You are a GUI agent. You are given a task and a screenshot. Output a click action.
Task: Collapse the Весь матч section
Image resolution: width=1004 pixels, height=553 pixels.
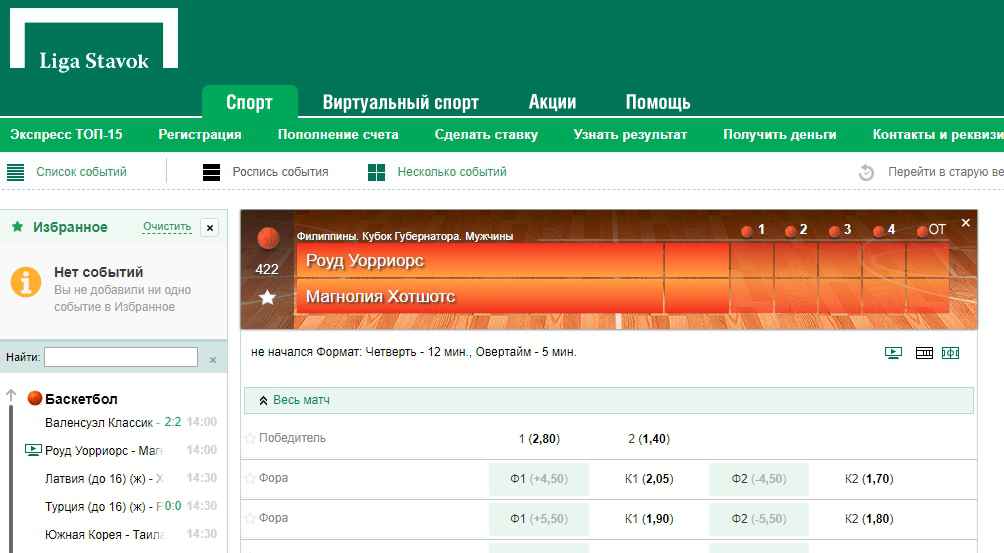(608, 400)
